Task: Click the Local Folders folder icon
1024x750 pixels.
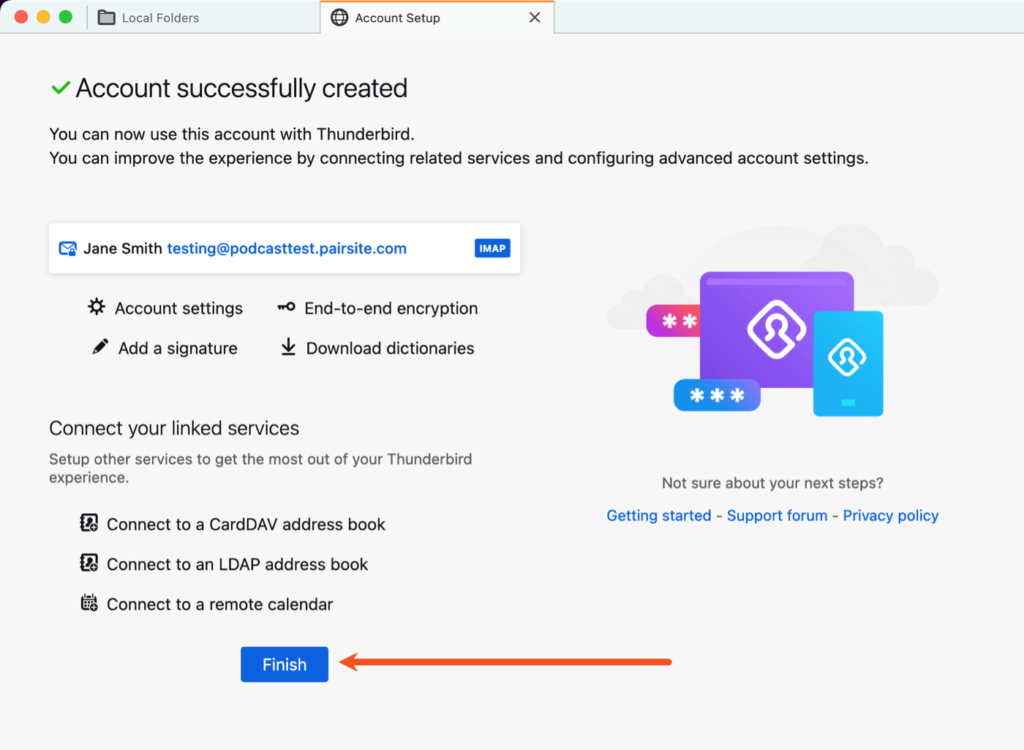Action: 106,18
